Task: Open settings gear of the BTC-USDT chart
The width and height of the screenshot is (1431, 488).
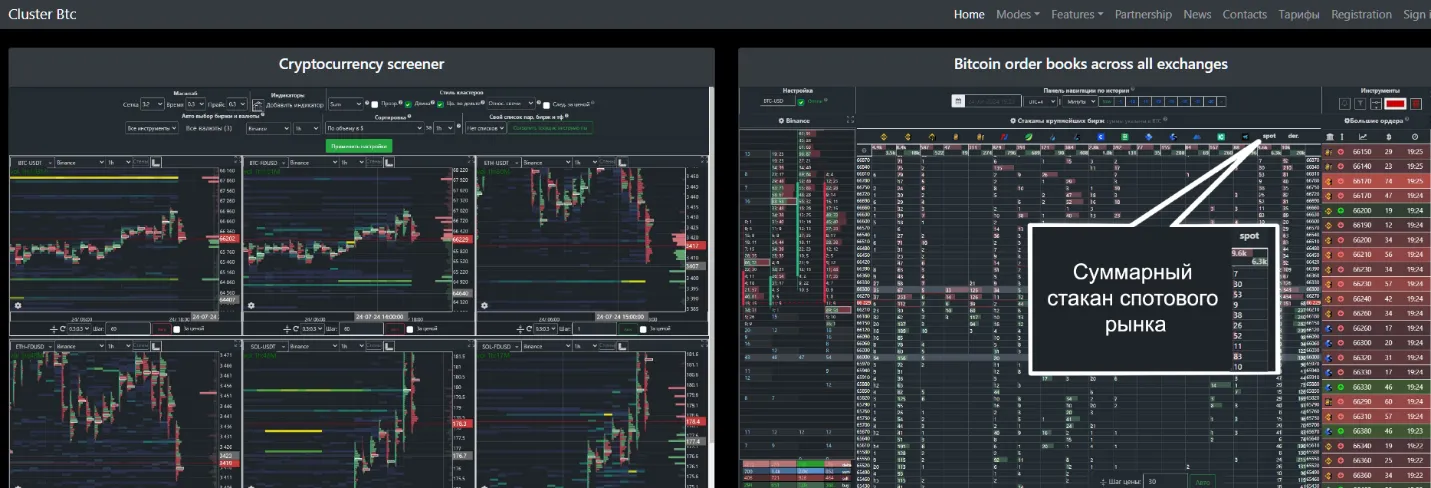Action: pyautogui.click(x=18, y=305)
